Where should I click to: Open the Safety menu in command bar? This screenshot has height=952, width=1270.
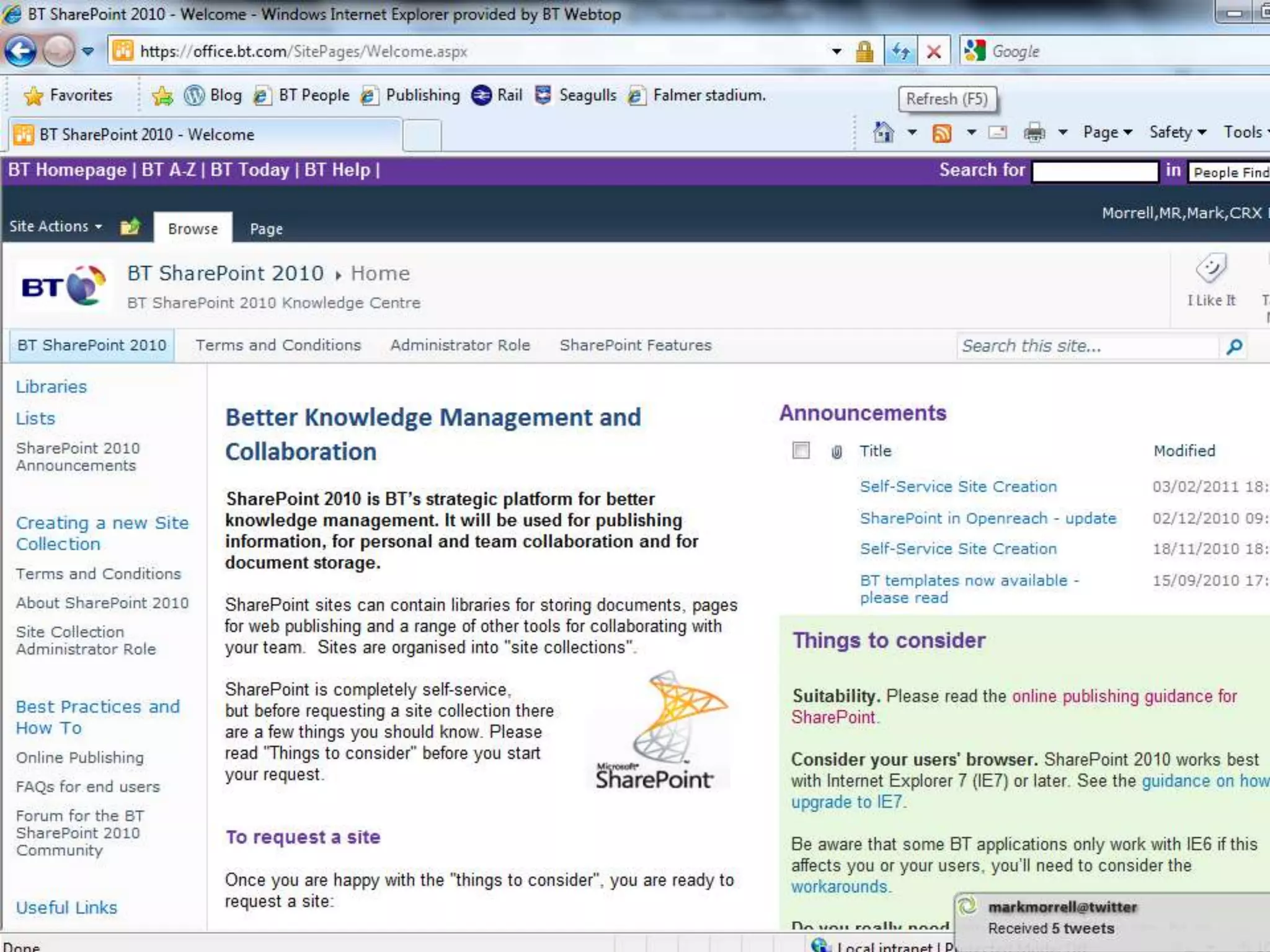1177,132
